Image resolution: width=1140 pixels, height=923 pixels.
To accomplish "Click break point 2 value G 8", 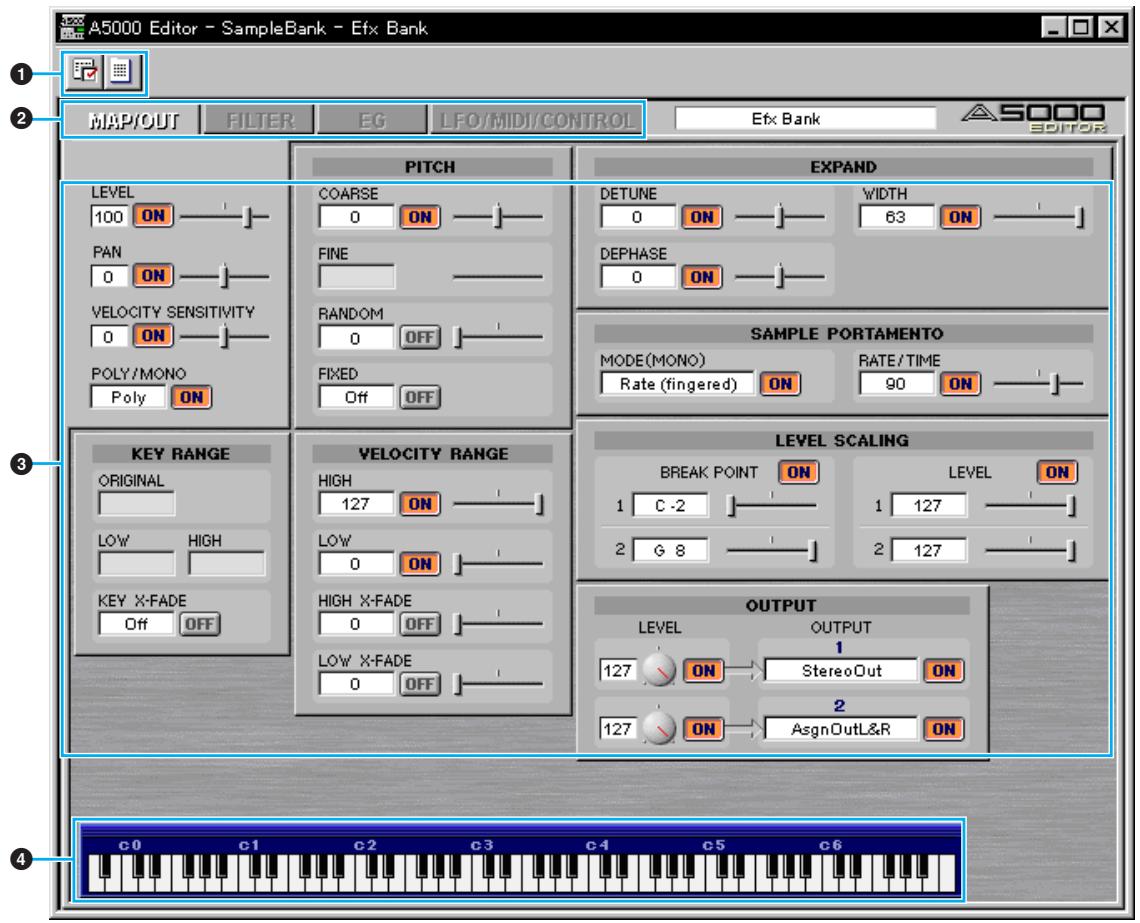I will pyautogui.click(x=670, y=550).
